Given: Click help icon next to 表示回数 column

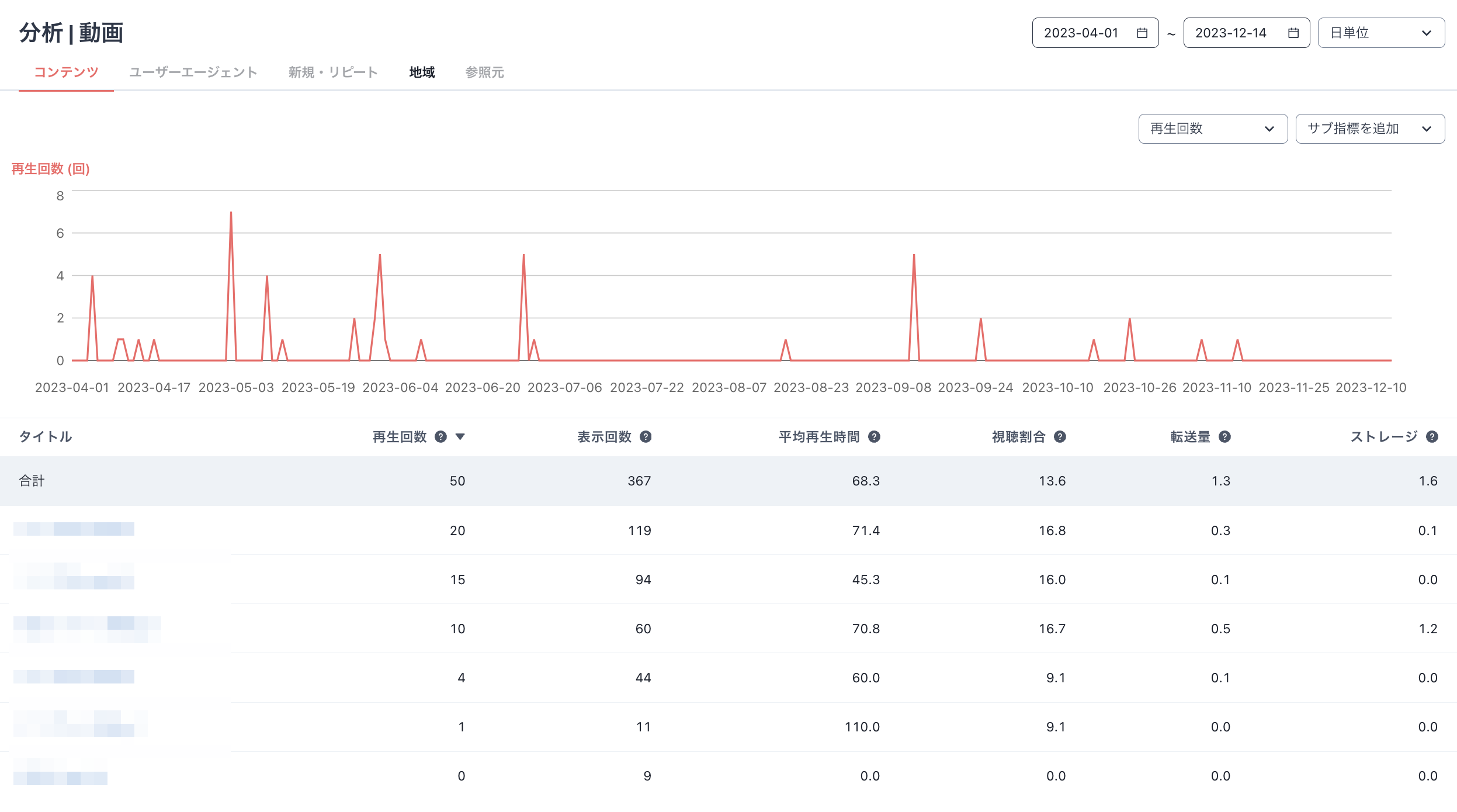Looking at the screenshot, I should tap(646, 437).
